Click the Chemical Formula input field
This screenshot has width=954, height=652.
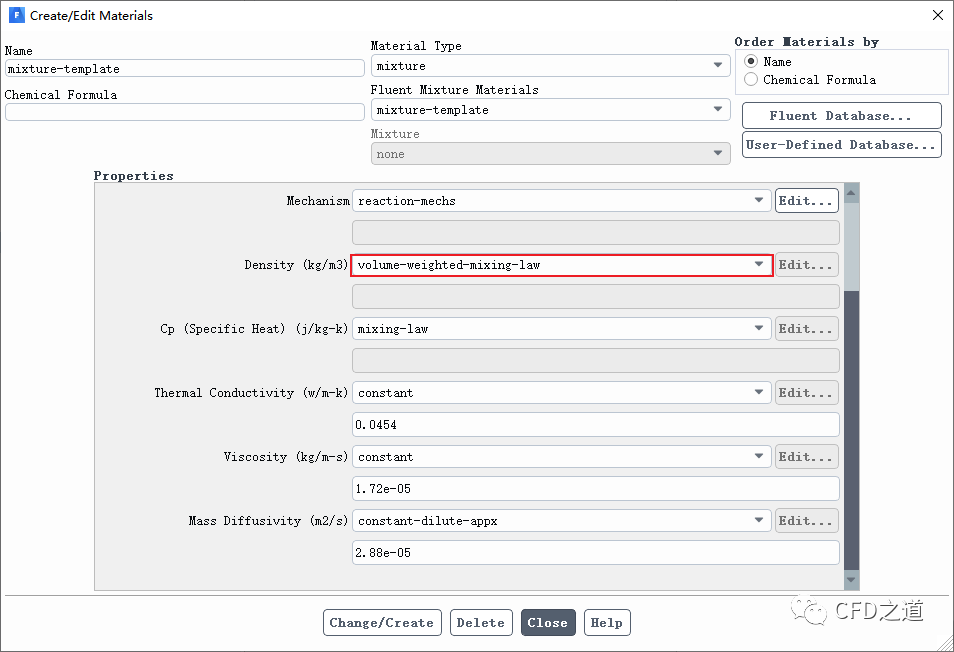pos(185,112)
